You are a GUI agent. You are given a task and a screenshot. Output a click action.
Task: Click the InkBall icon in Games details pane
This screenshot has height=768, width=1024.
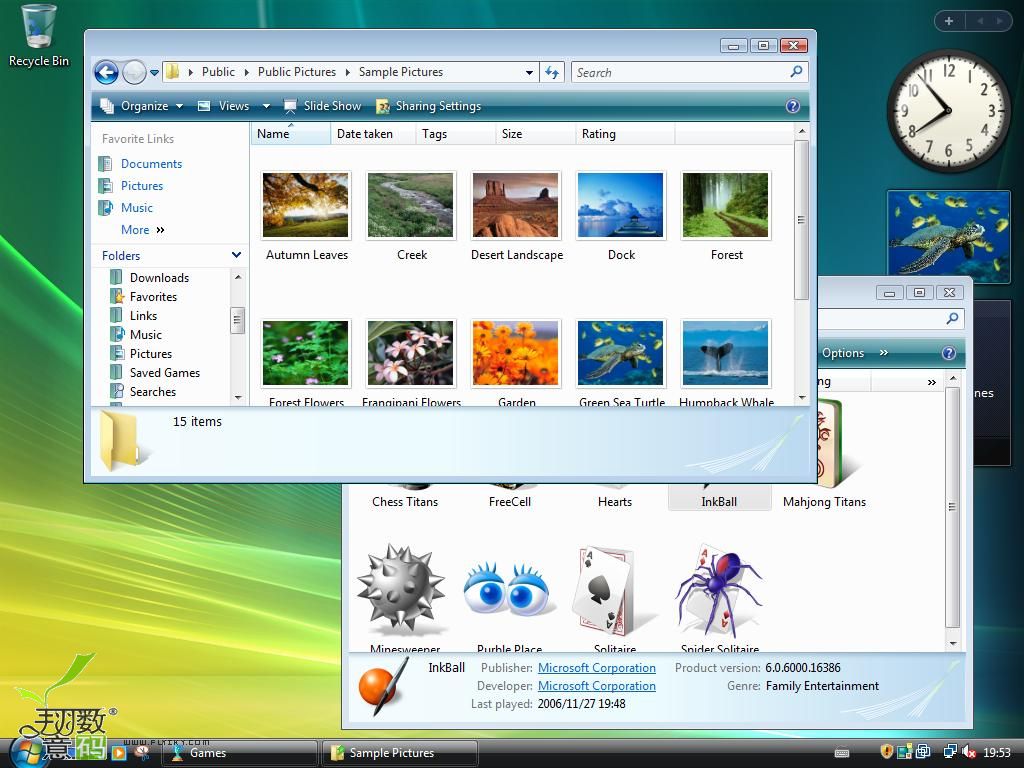pos(385,687)
